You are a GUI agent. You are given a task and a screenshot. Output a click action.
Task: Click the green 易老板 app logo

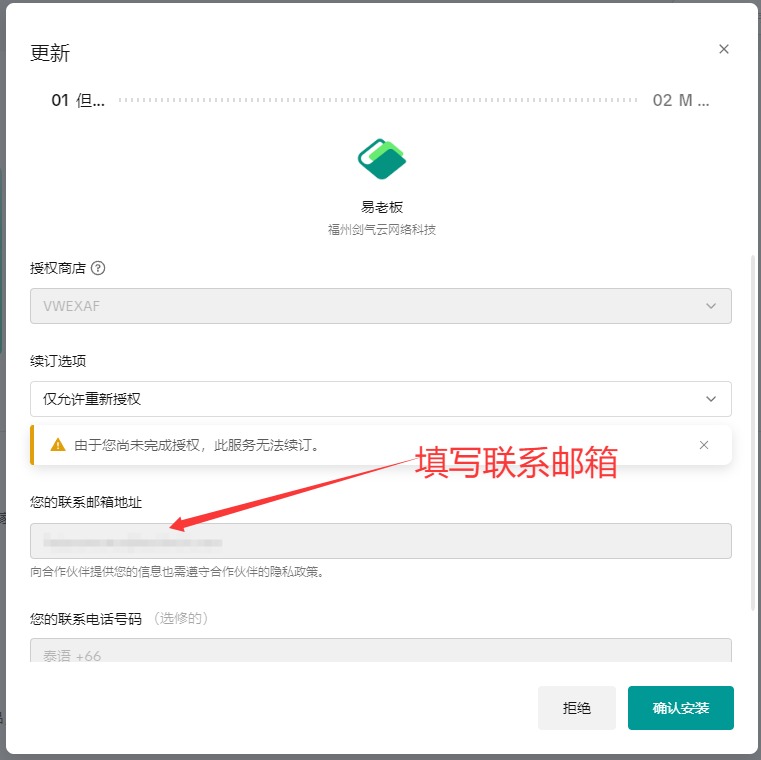[381, 159]
